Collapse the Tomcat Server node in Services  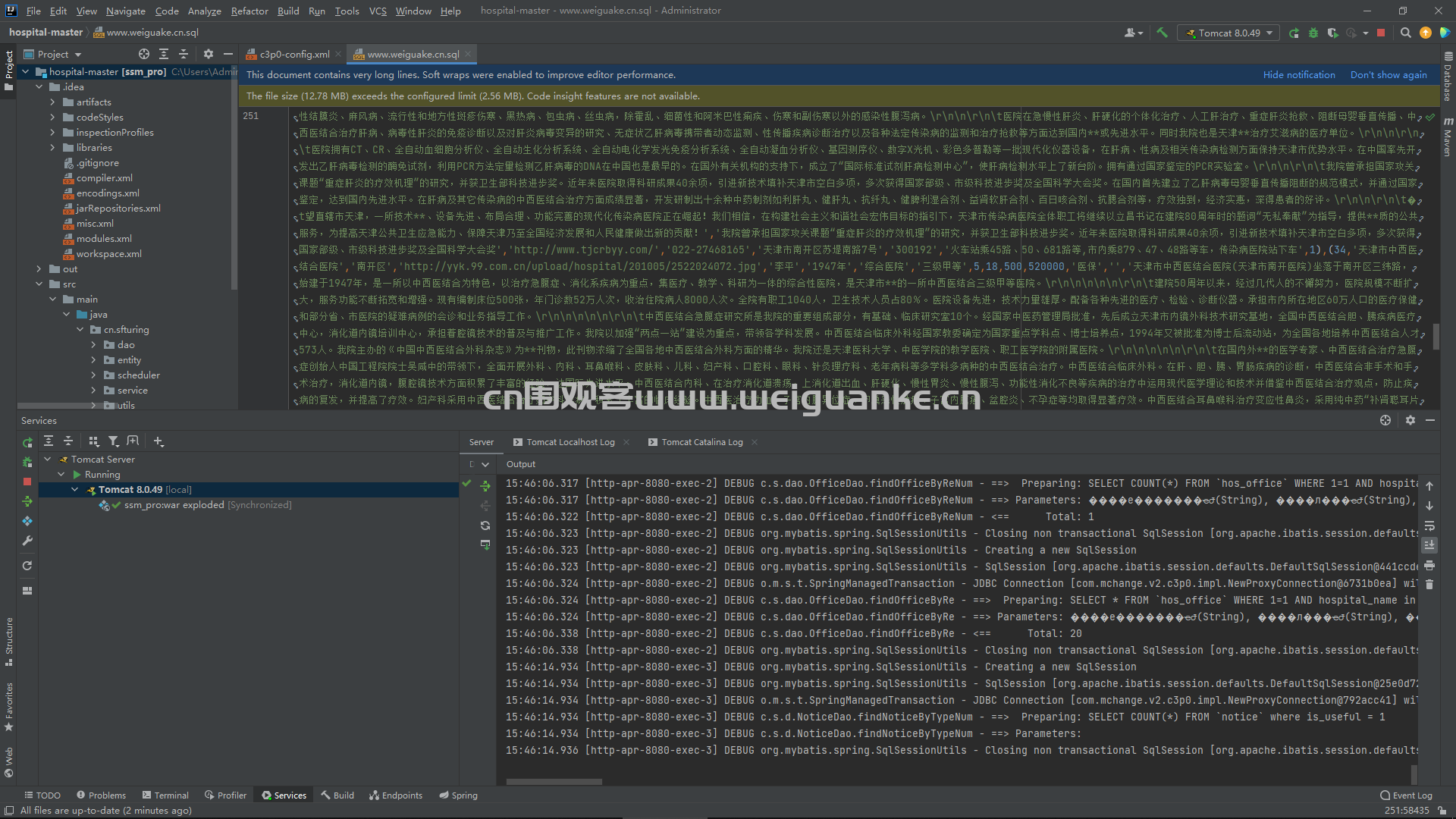coord(47,459)
